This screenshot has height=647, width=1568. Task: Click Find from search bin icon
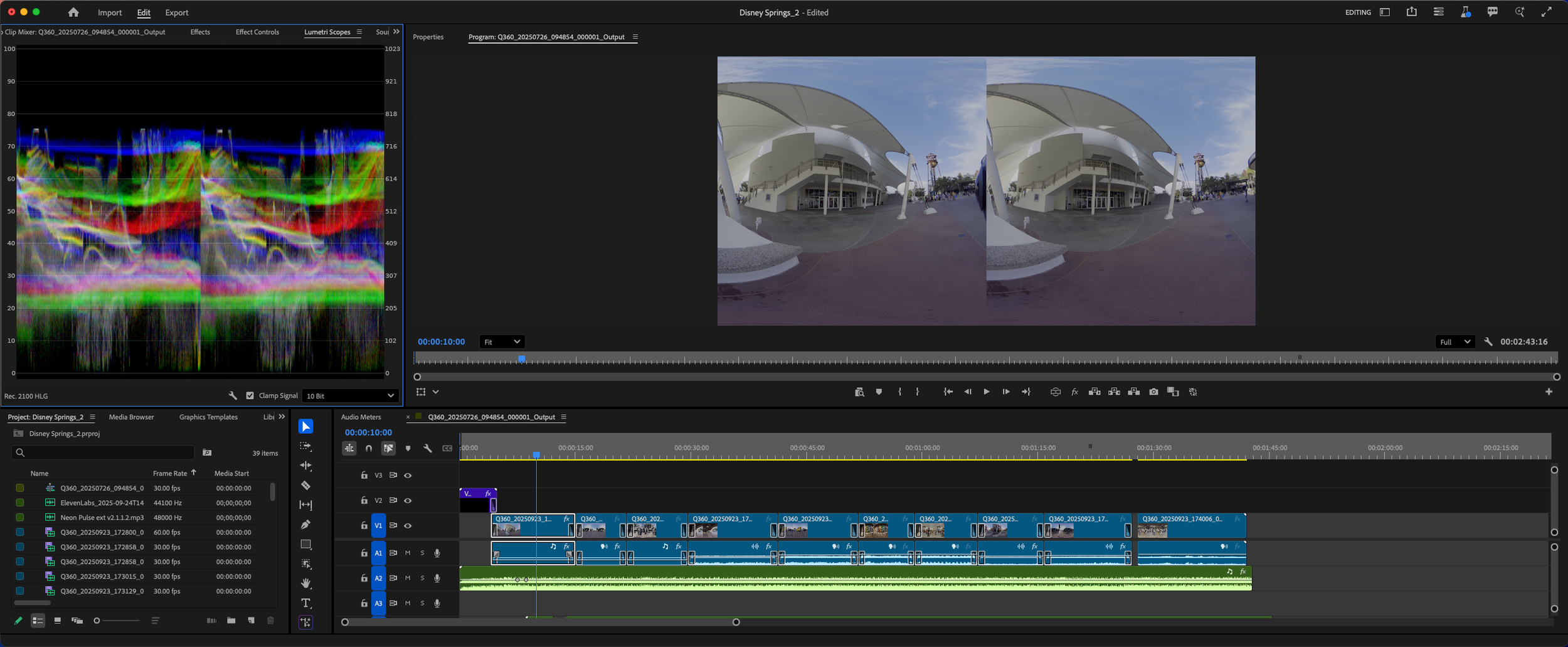(x=207, y=452)
